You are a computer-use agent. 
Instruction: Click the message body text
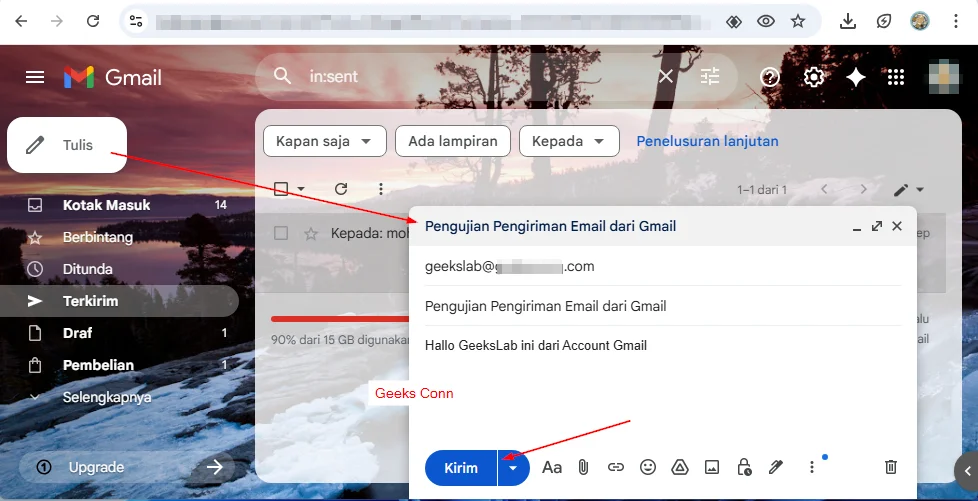[536, 346]
